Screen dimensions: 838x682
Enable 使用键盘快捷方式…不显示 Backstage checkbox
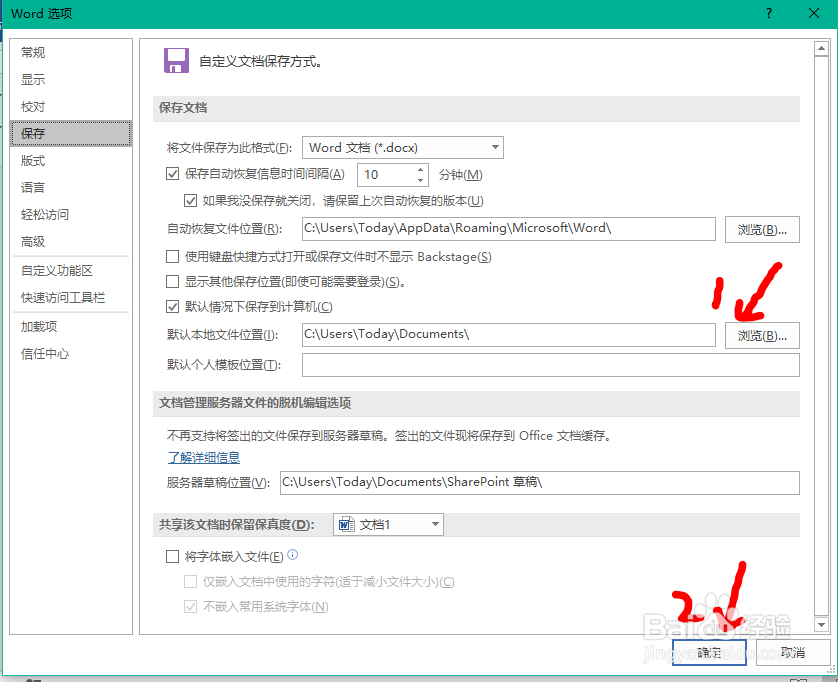[172, 257]
